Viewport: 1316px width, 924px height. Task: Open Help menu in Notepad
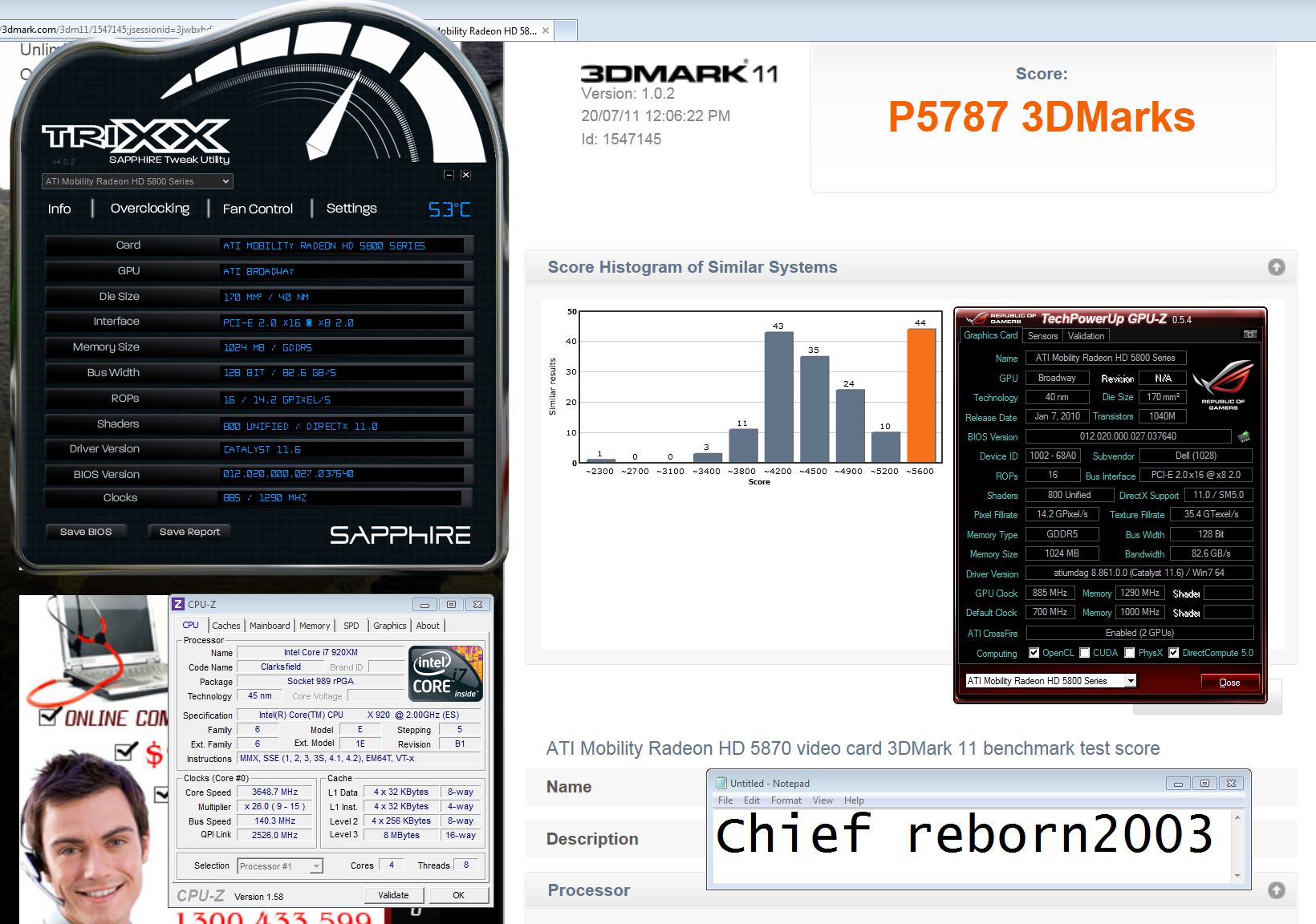854,800
